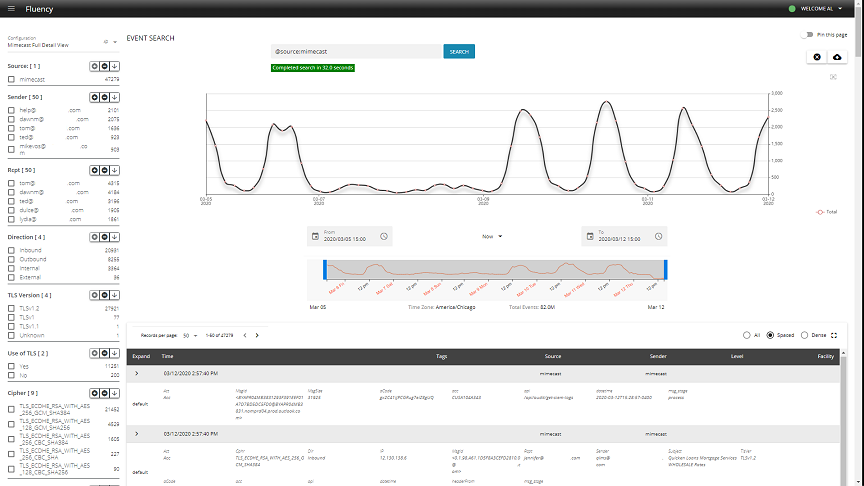Viewport: 864px width, 486px height.
Task: Click the SEARCH button
Action: [459, 51]
